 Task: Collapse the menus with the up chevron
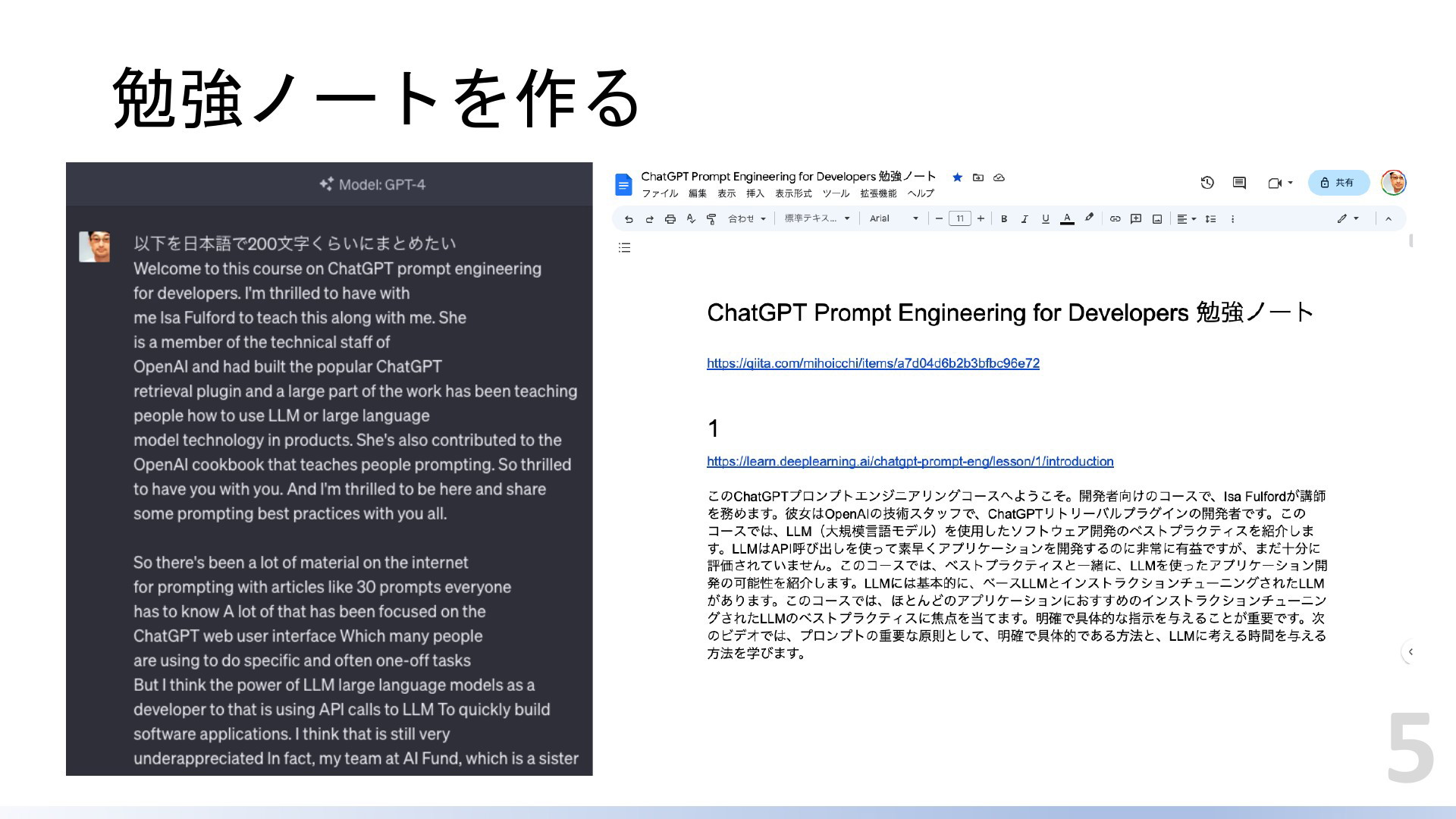click(1389, 219)
